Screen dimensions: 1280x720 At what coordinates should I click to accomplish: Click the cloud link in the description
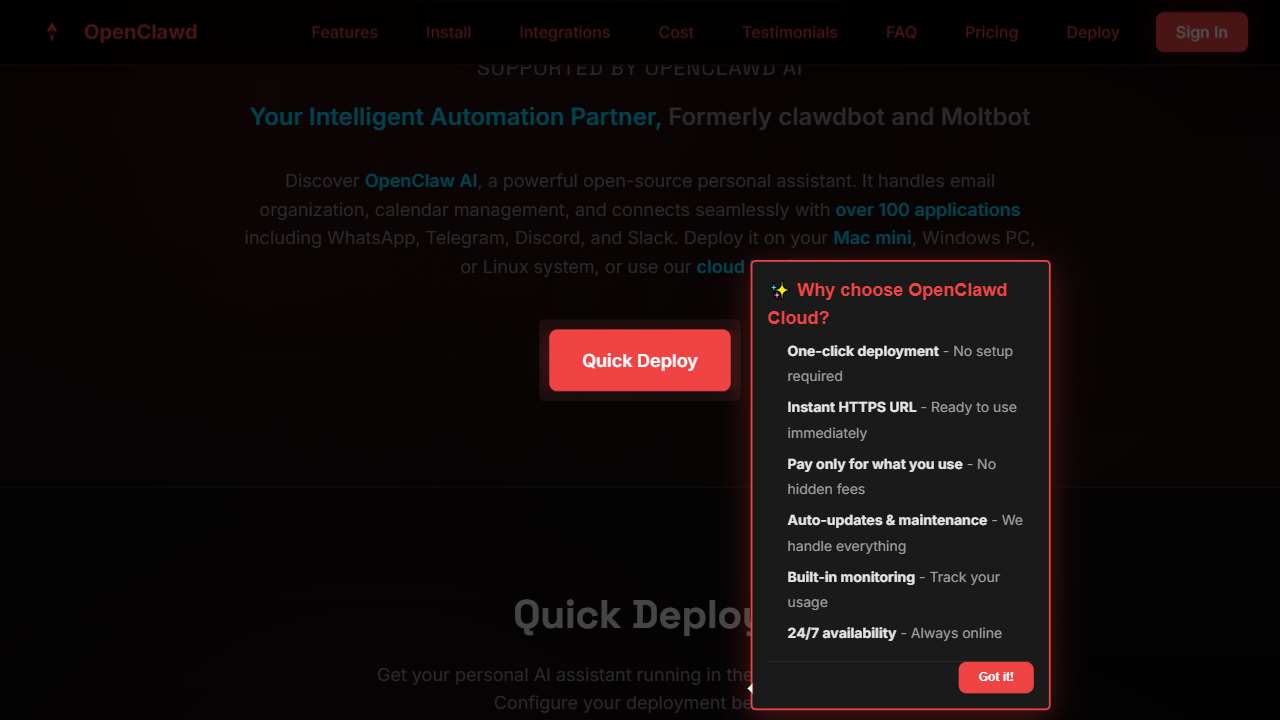pyautogui.click(x=720, y=267)
